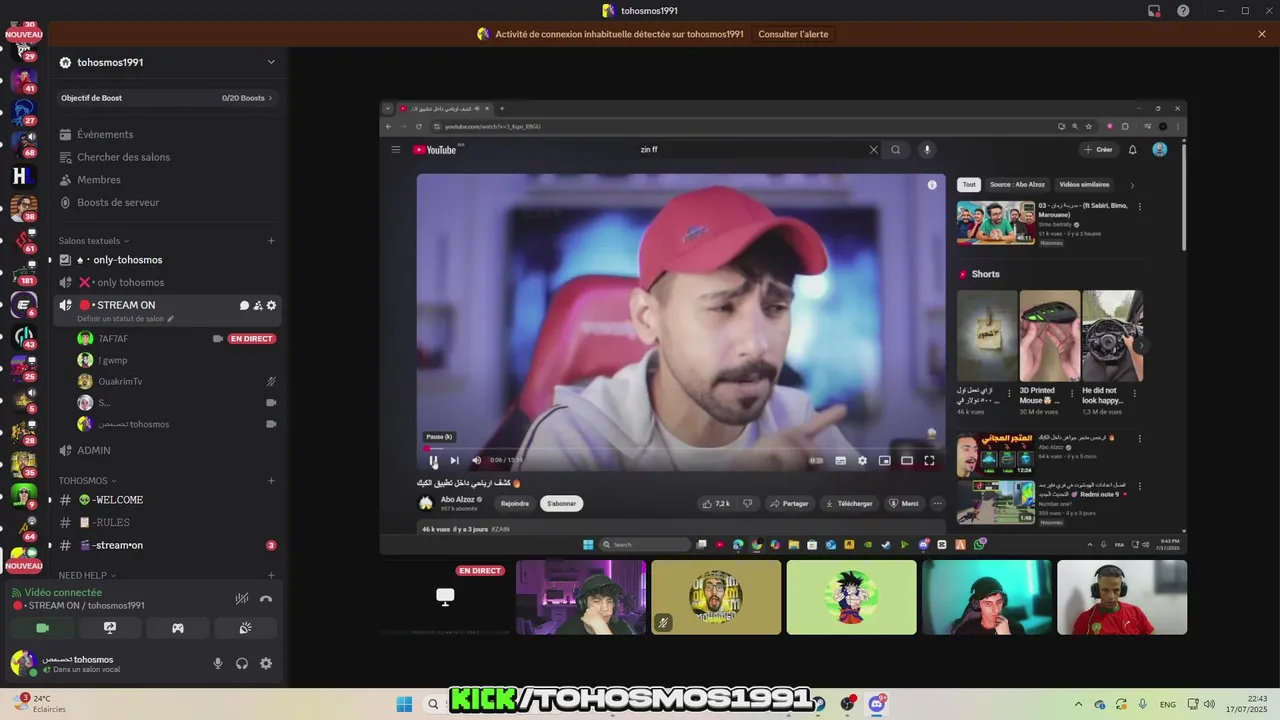
Task: Set channel status Définir un statut
Action: pyautogui.click(x=125, y=319)
